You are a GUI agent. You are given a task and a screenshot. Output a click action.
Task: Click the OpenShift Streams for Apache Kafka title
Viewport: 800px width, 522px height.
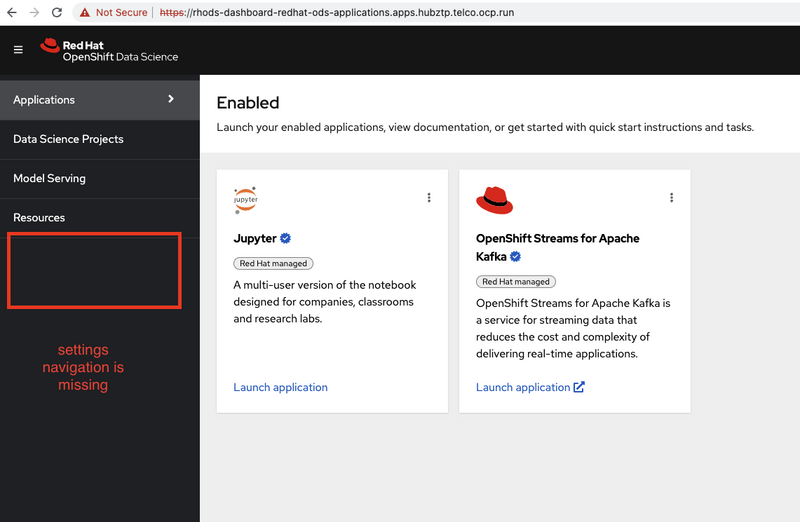click(558, 247)
